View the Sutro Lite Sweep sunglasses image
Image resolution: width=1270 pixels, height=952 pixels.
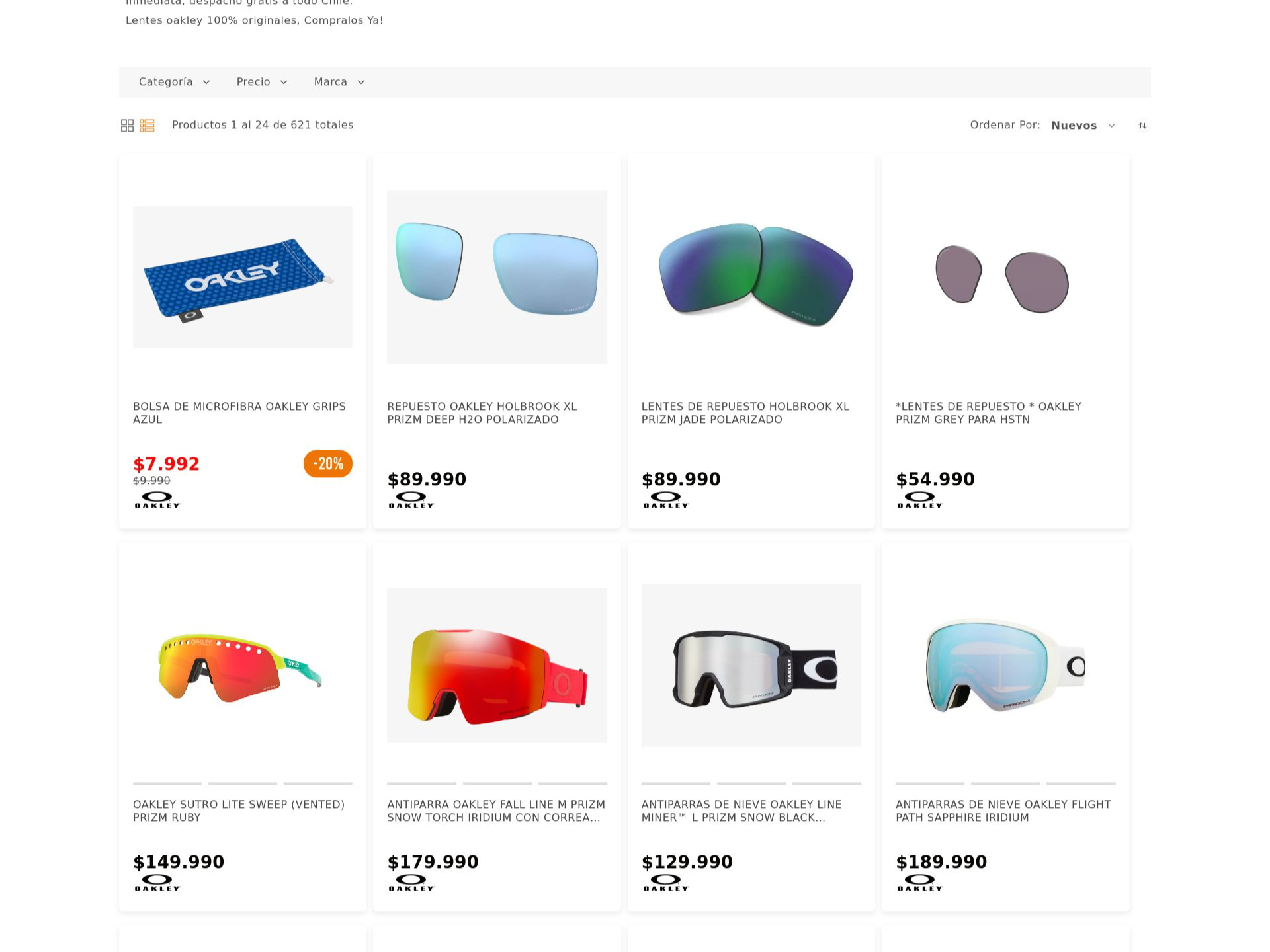[x=242, y=665]
